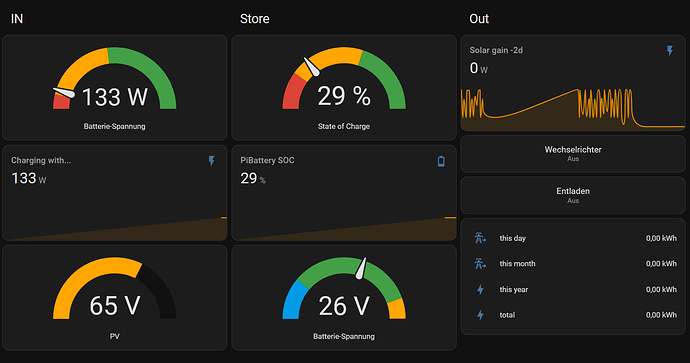Click the 0,00 kWh value for this year
Screen dimensions: 690x363
click(x=661, y=290)
